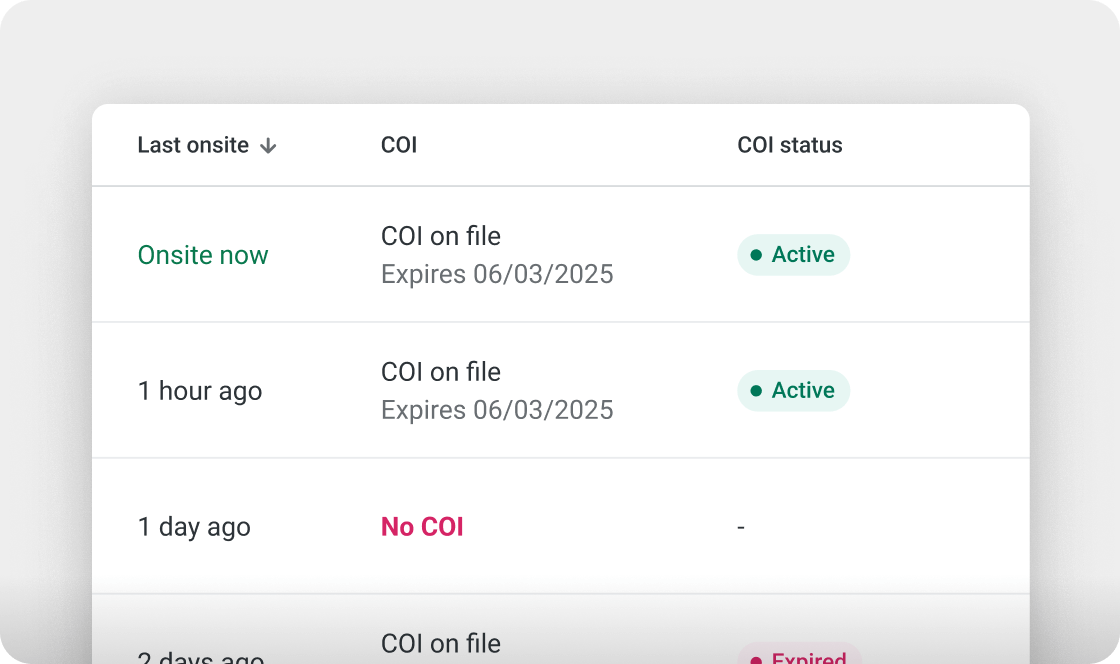Click Expires 06/03/2025 in 1 hour ago row
The height and width of the screenshot is (664, 1120).
(x=497, y=410)
